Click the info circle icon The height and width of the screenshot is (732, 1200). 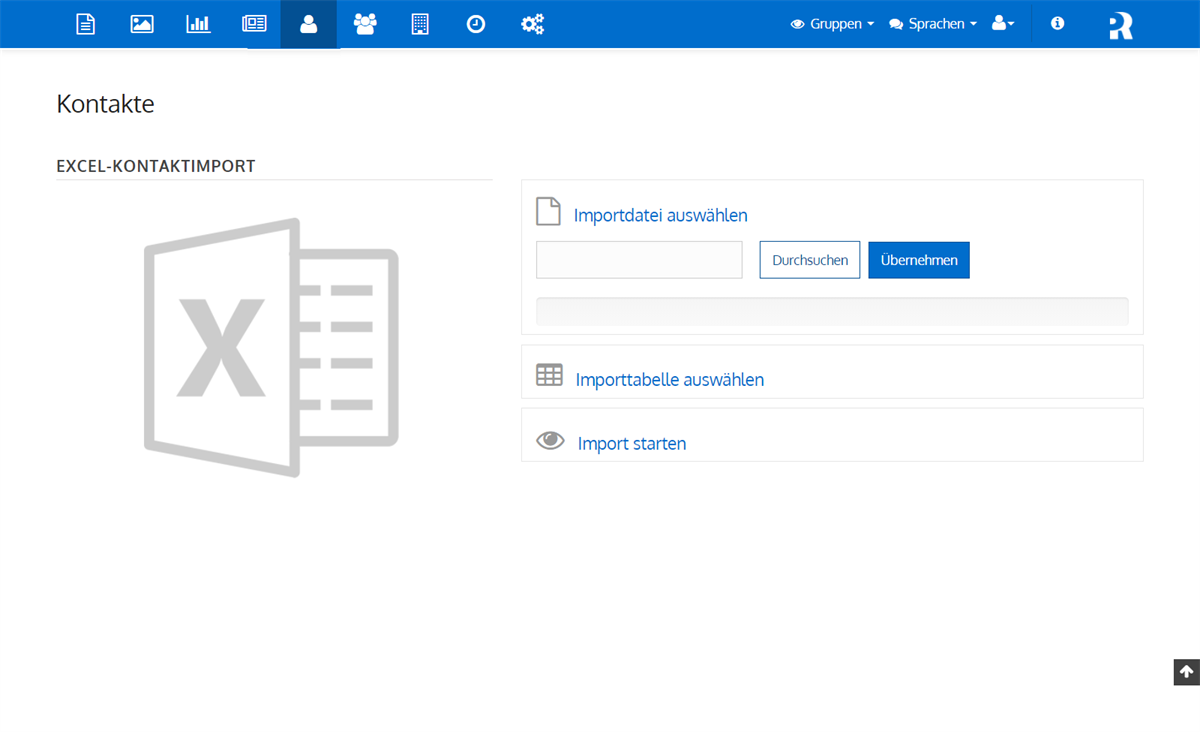pos(1057,24)
